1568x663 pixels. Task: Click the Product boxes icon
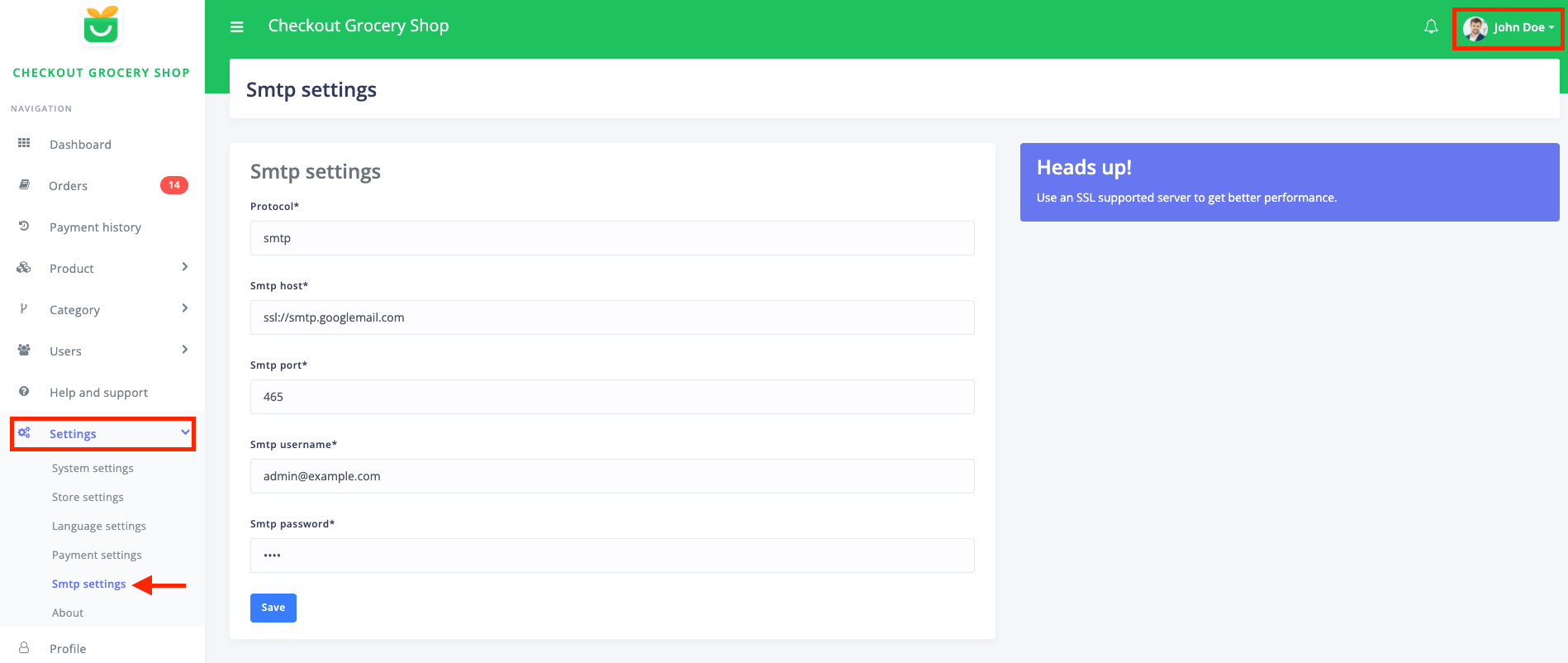[x=24, y=267]
